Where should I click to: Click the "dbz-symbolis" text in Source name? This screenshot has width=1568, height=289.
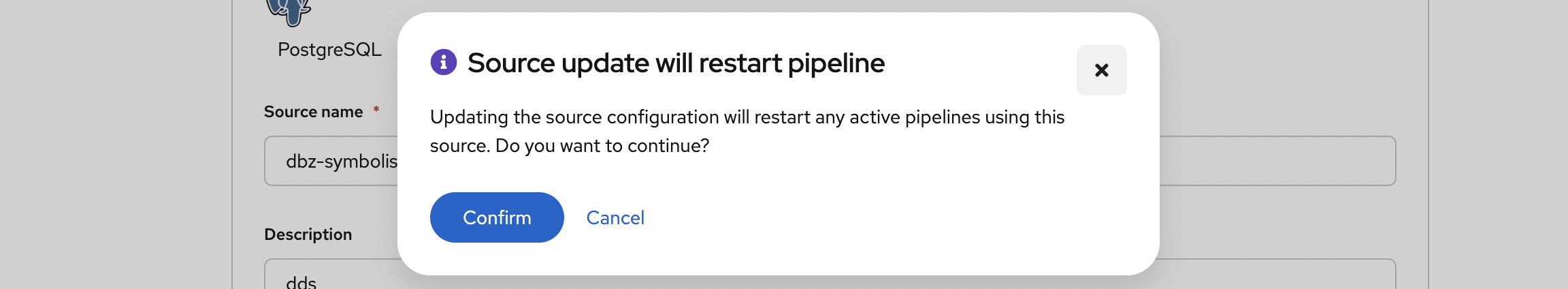point(342,162)
